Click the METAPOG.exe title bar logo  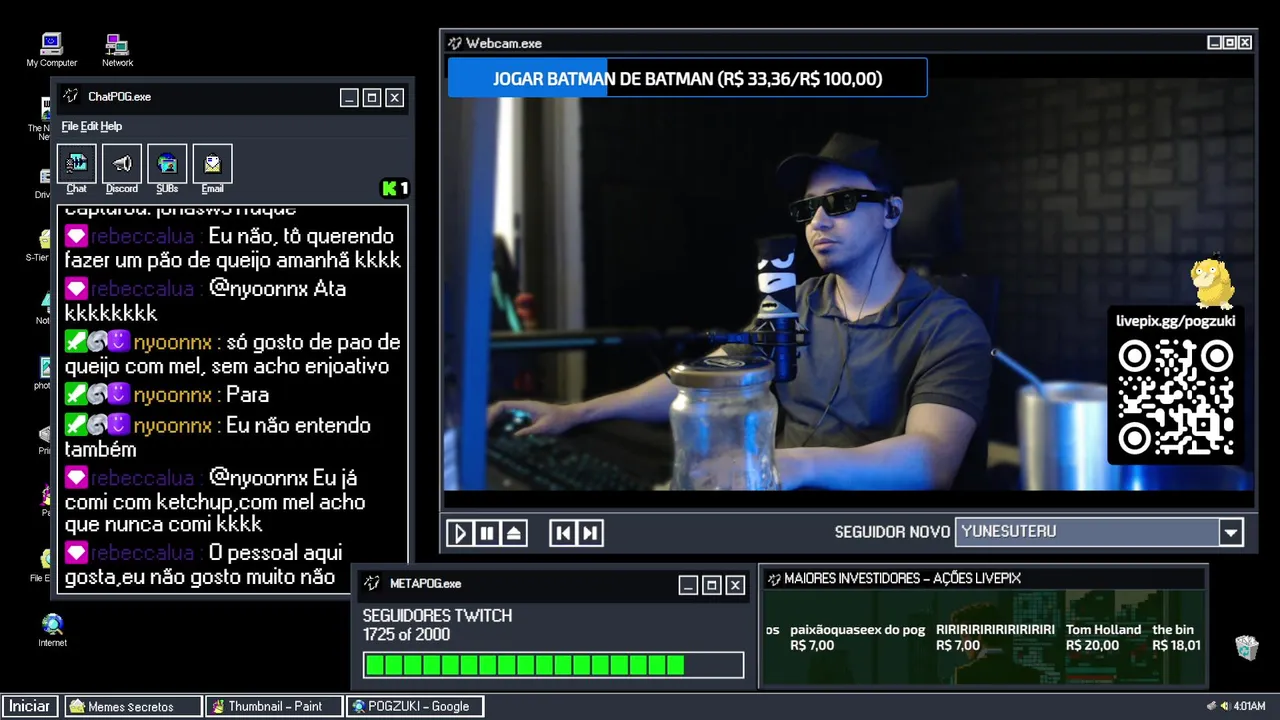[x=372, y=583]
